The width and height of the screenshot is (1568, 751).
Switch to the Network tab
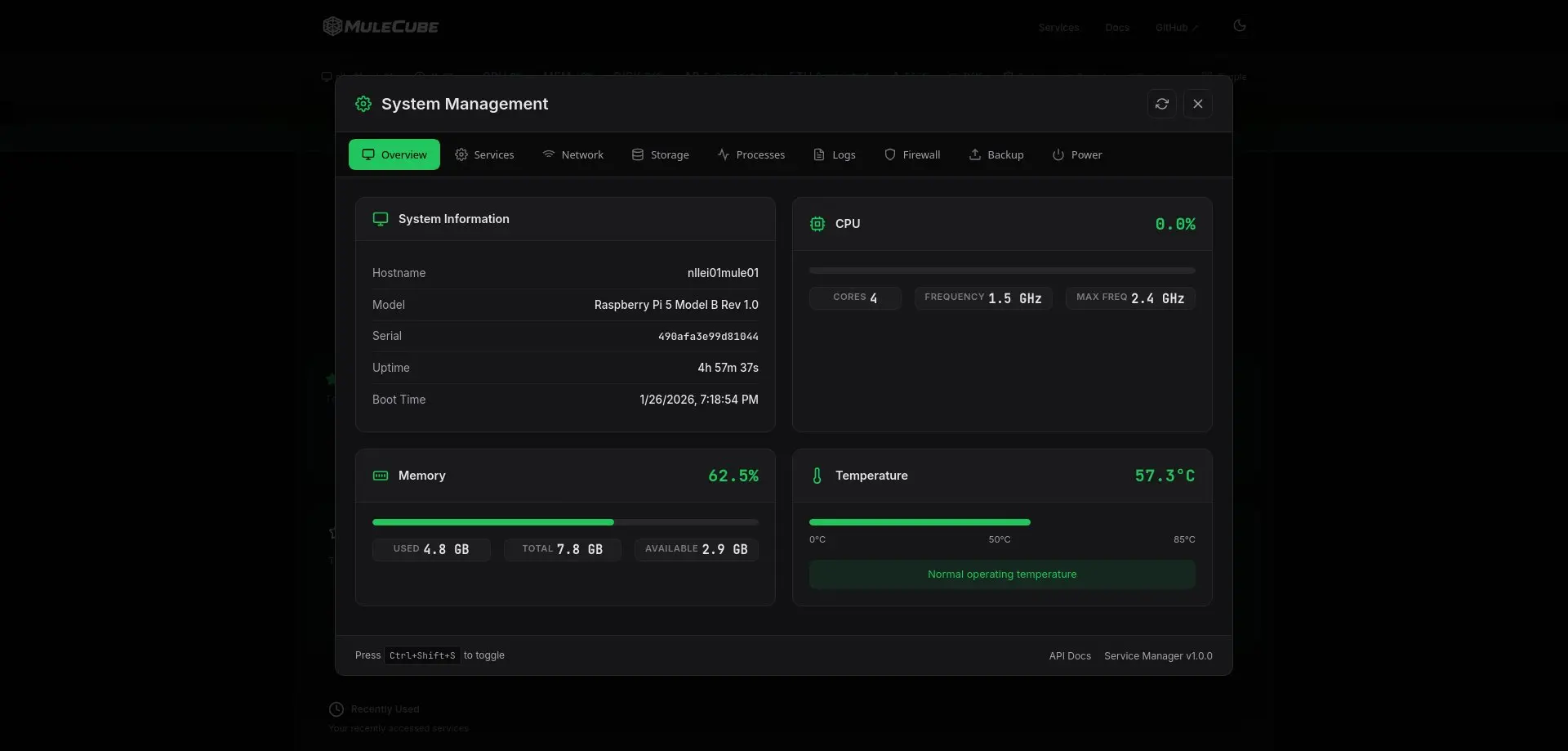[x=572, y=154]
